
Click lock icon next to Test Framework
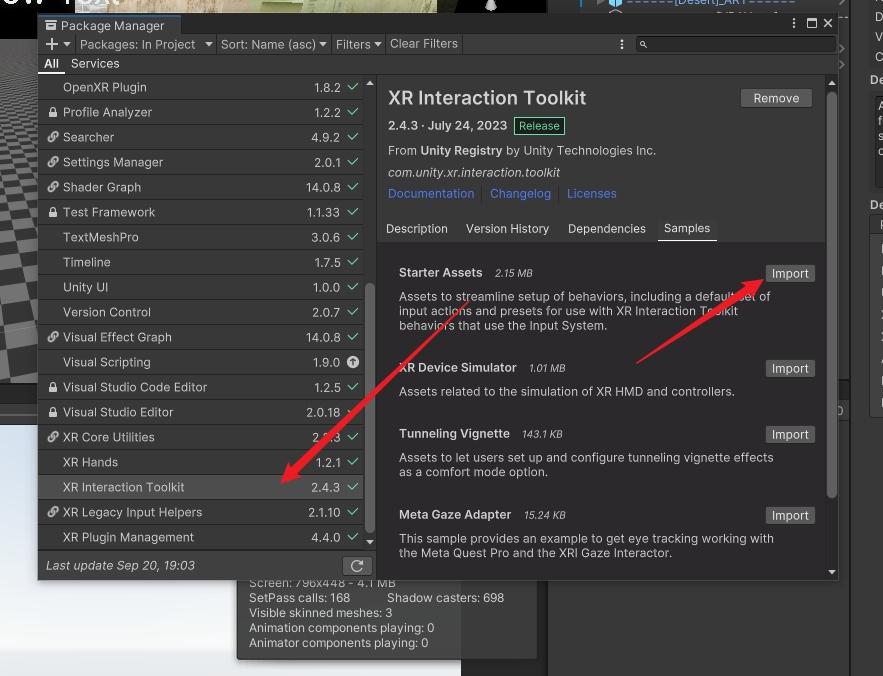click(x=52, y=212)
